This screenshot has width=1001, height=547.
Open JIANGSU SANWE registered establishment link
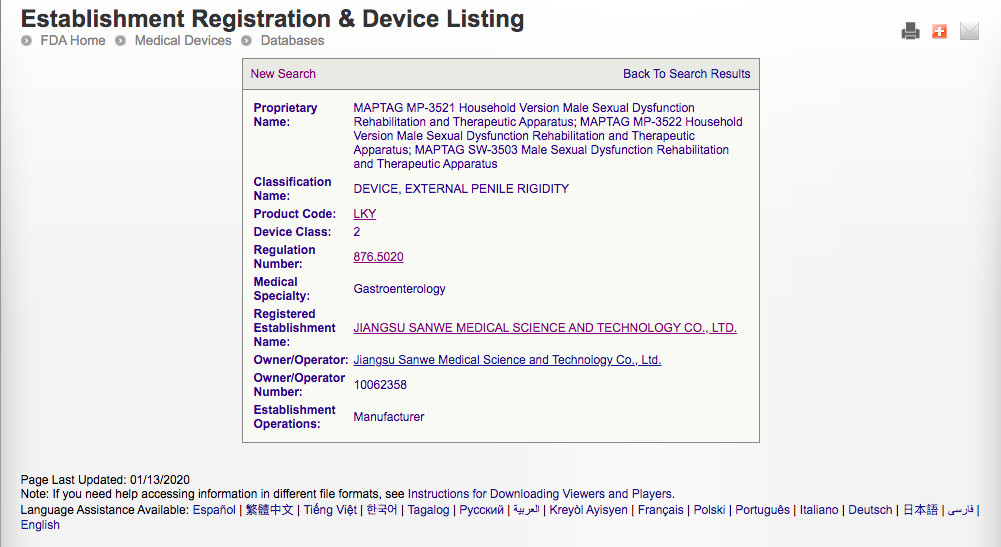pyautogui.click(x=545, y=328)
